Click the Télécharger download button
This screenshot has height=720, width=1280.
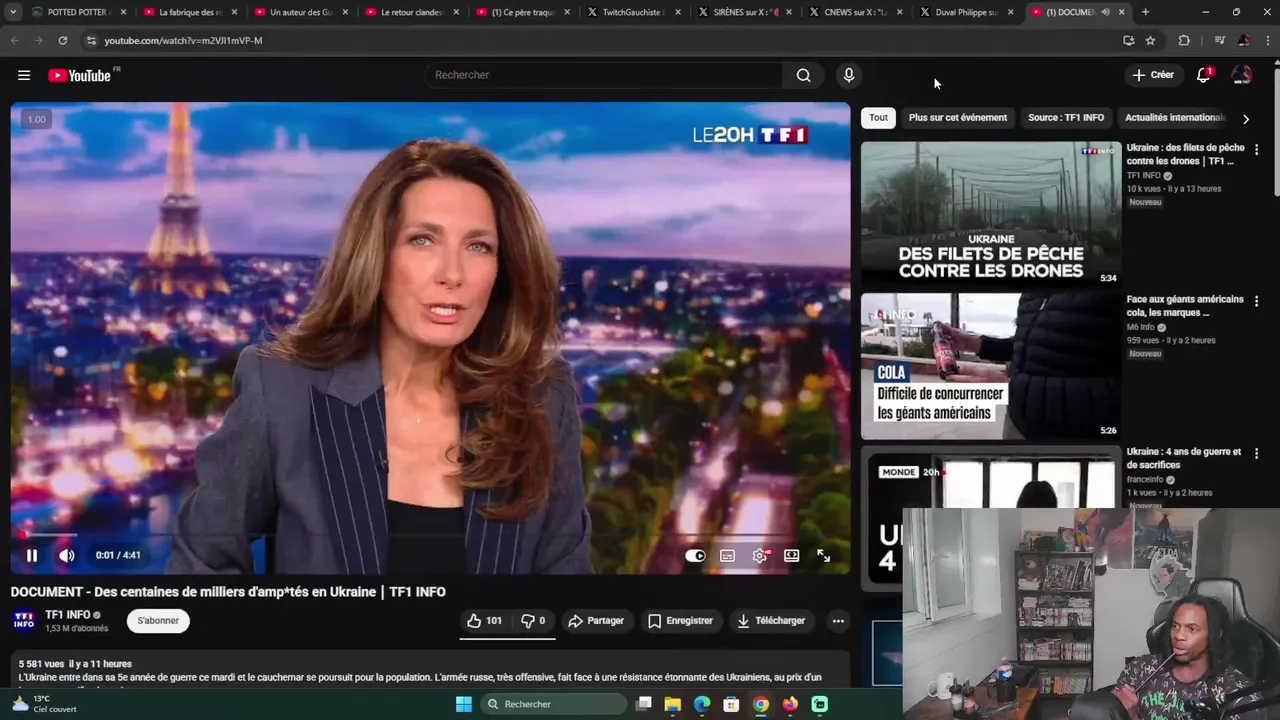click(x=771, y=621)
